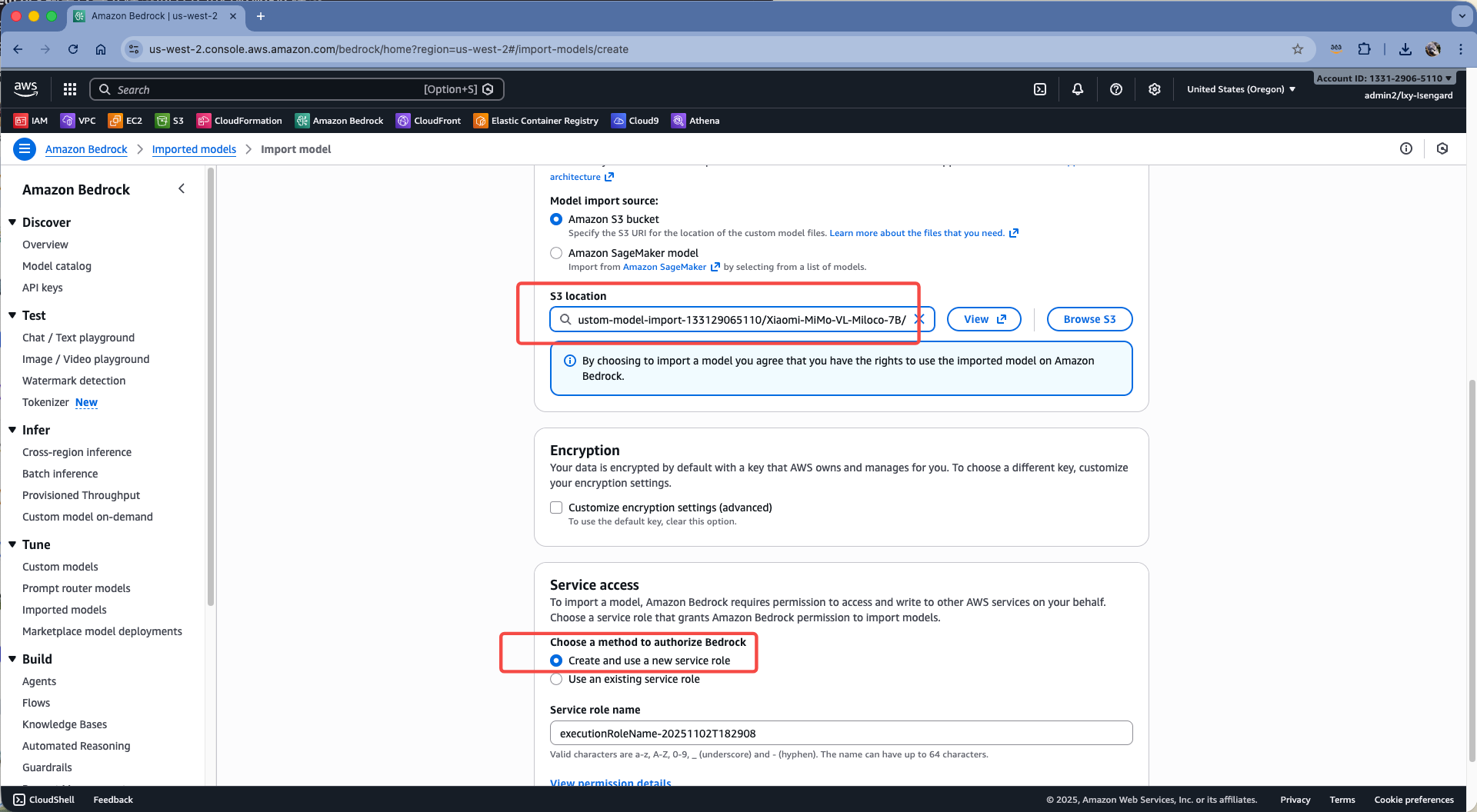The image size is (1477, 812).
Task: Open the console settings gear
Action: [1154, 89]
